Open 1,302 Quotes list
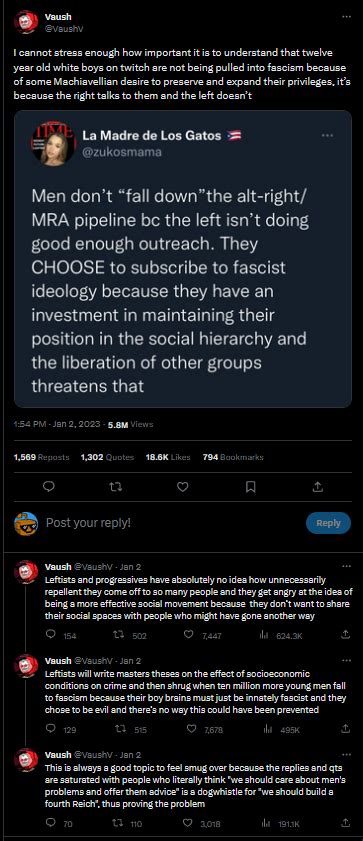363x841 pixels. (x=107, y=458)
